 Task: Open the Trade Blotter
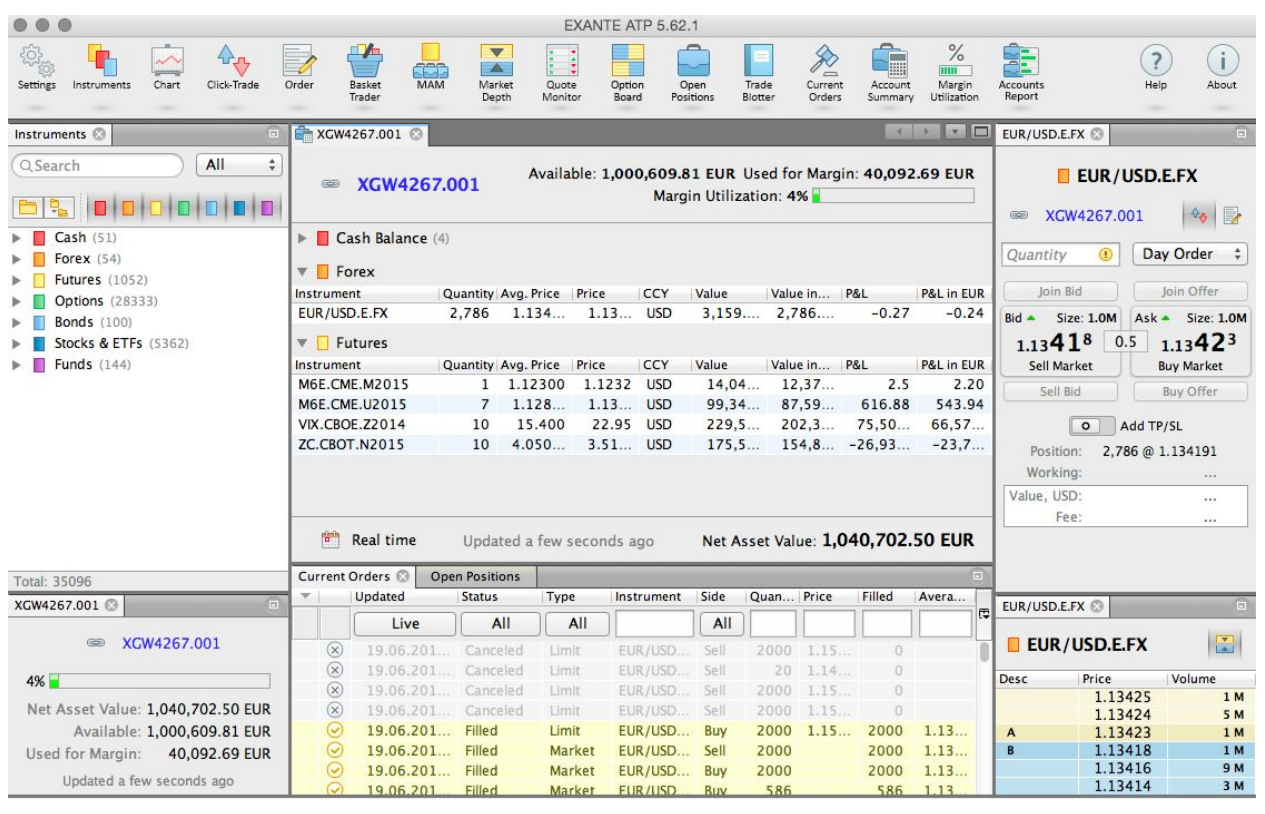coord(759,73)
